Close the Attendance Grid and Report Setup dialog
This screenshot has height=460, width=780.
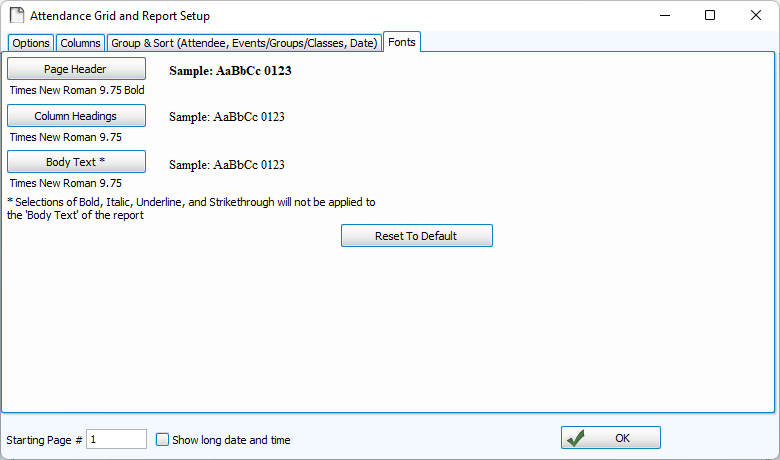[x=755, y=16]
